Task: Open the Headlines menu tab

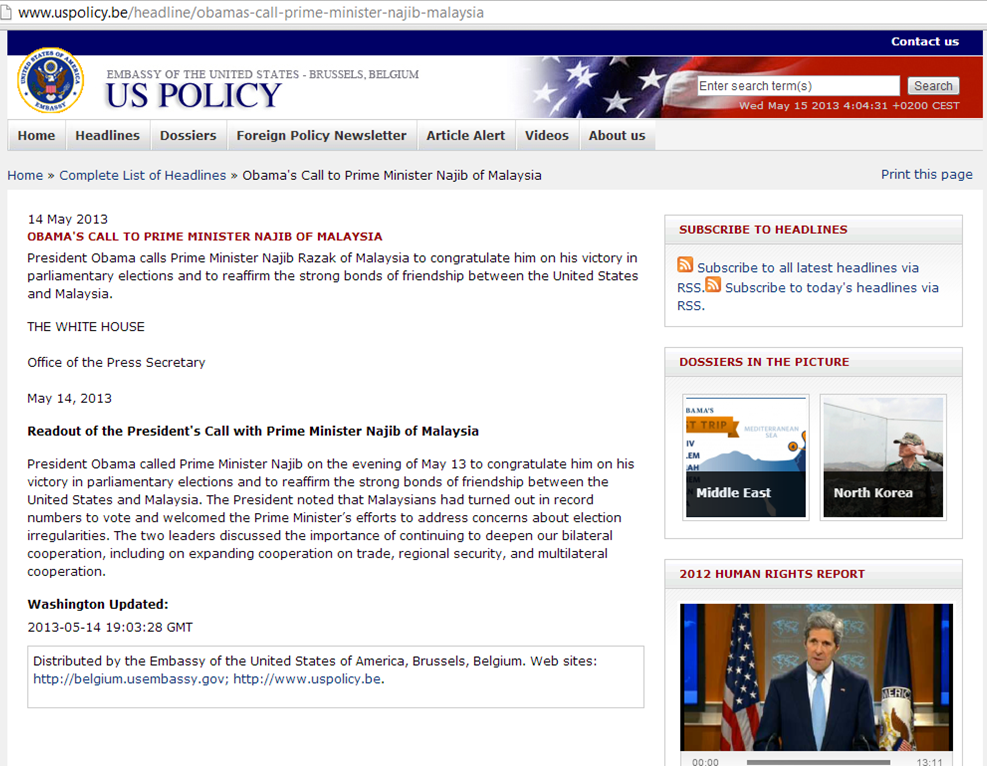Action: pyautogui.click(x=108, y=135)
